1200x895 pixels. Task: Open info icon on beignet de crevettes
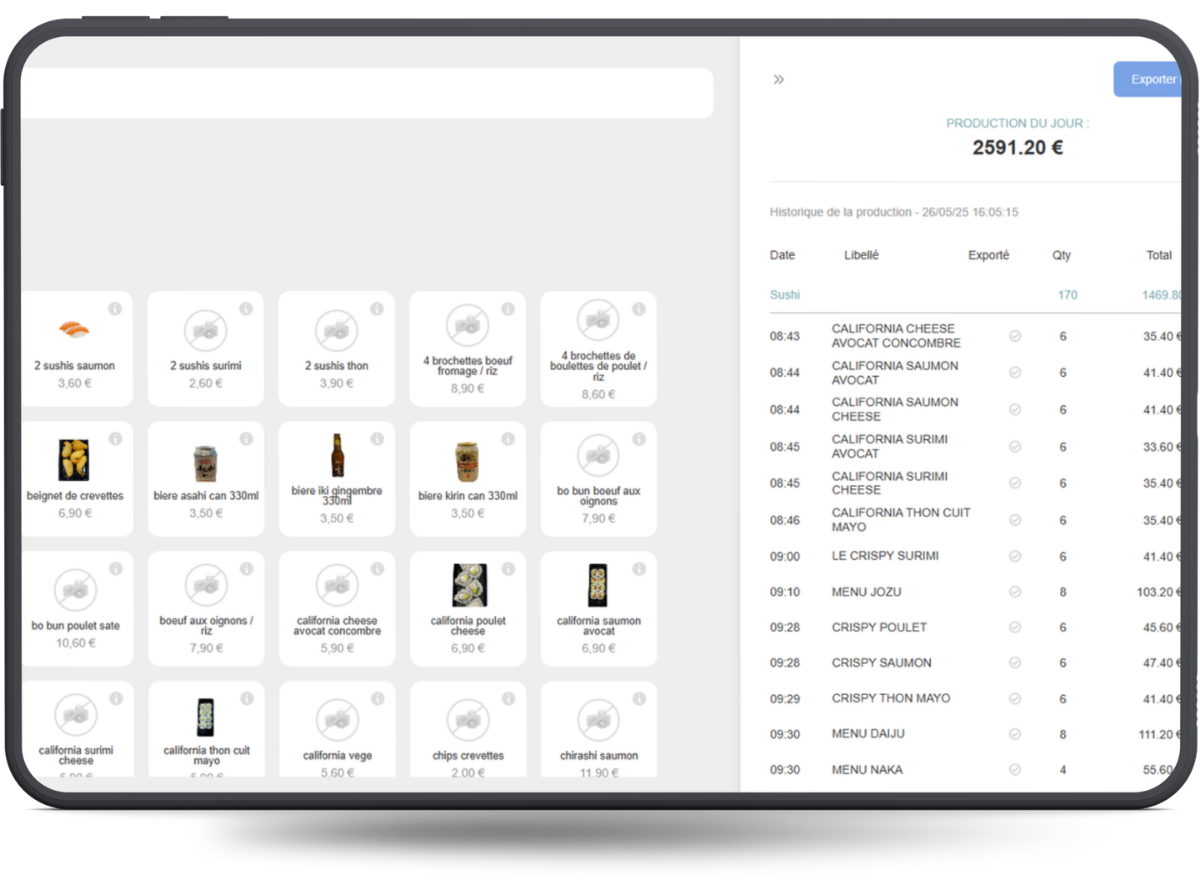pos(115,439)
